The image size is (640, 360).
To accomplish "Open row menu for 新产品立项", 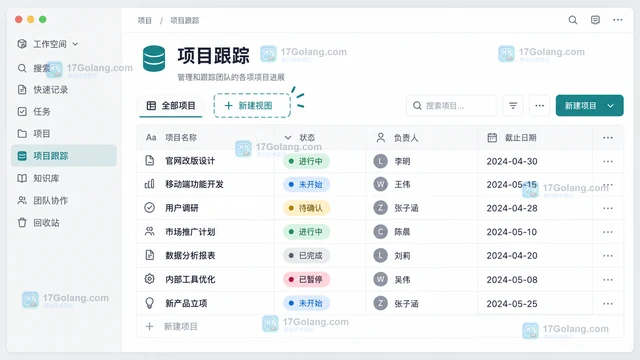I will coord(608,303).
